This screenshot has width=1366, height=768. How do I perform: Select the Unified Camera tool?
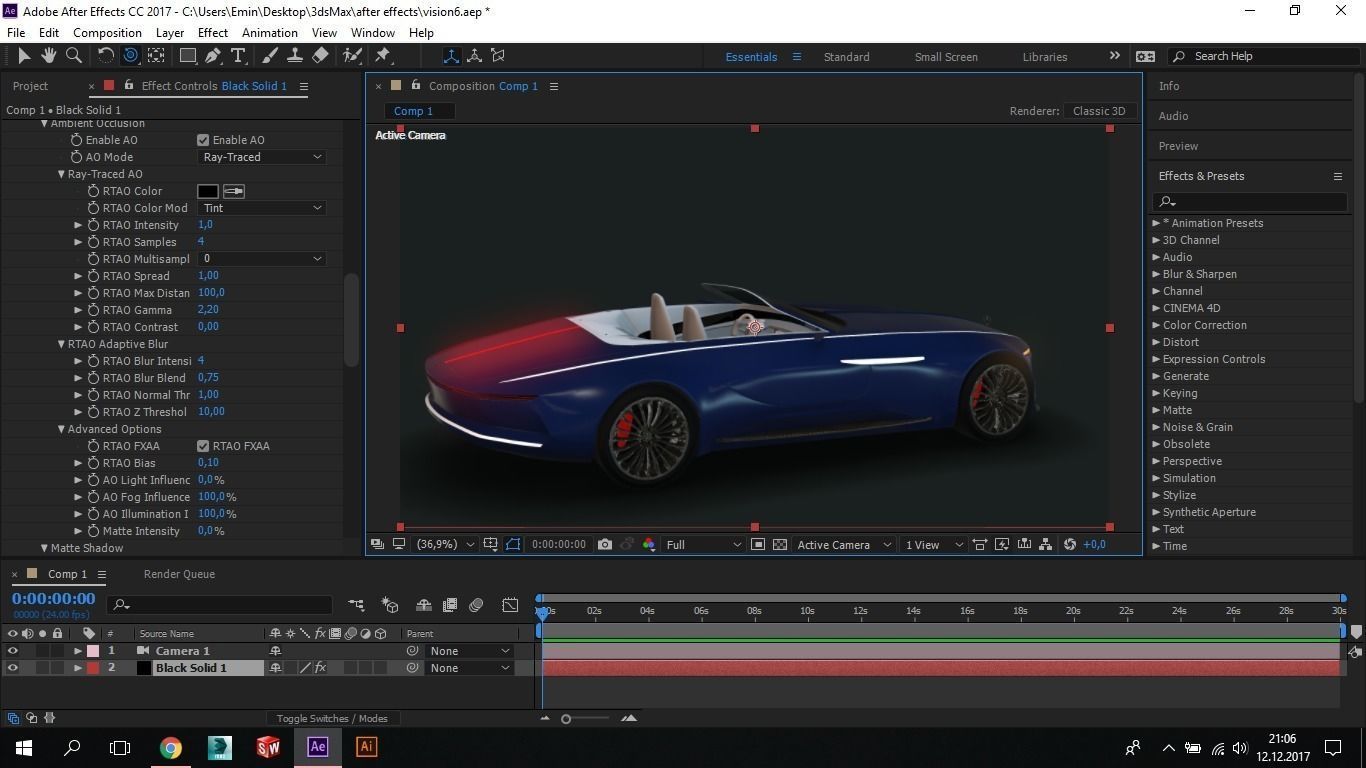(x=130, y=56)
